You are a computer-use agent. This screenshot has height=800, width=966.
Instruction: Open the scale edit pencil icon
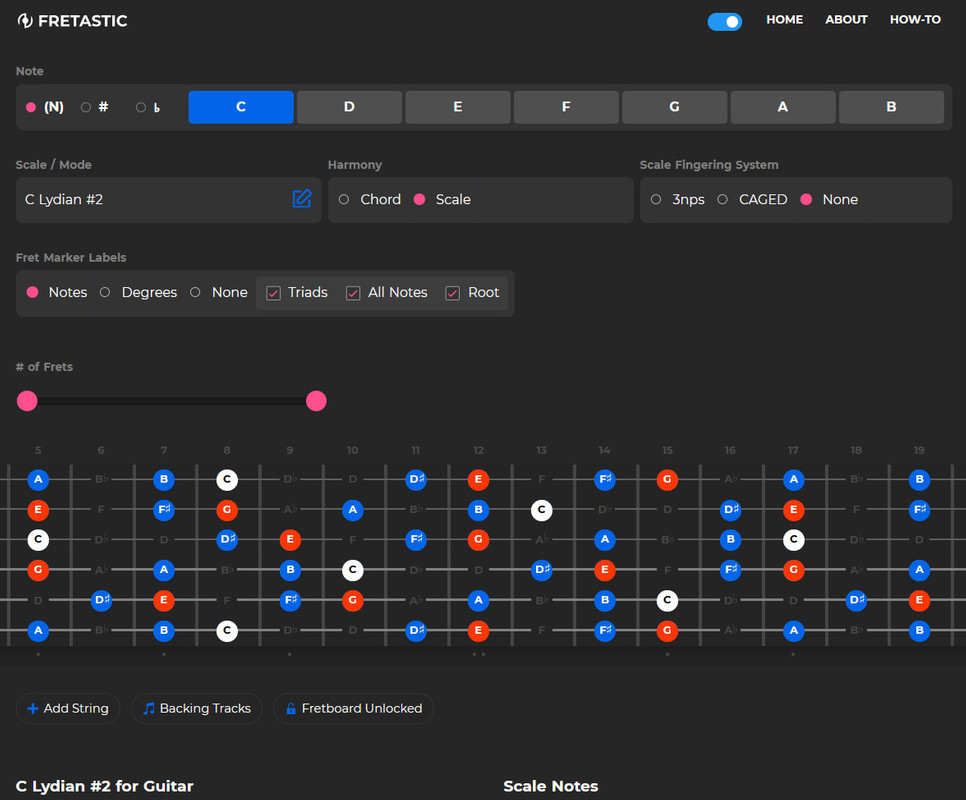coord(301,199)
